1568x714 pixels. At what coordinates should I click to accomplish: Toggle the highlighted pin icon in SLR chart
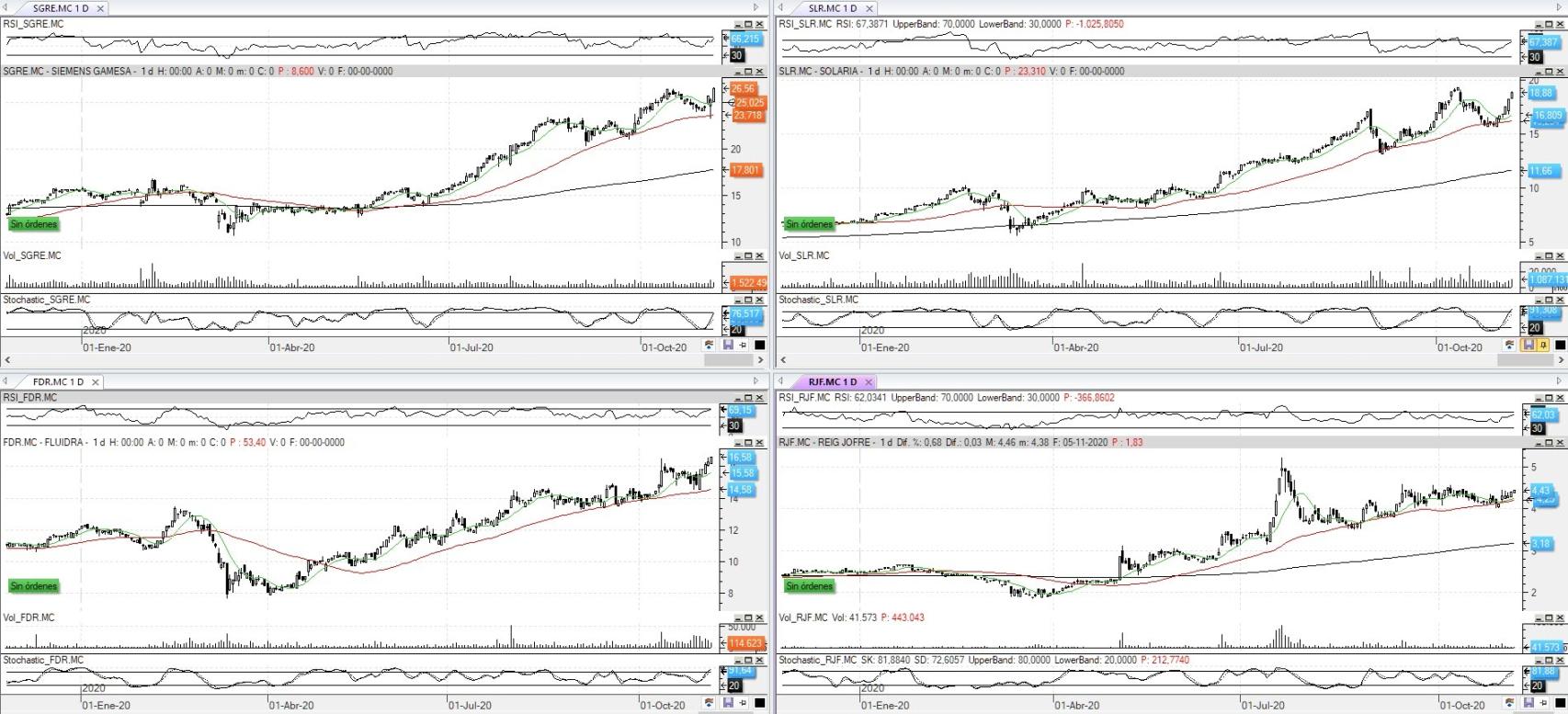[1543, 346]
